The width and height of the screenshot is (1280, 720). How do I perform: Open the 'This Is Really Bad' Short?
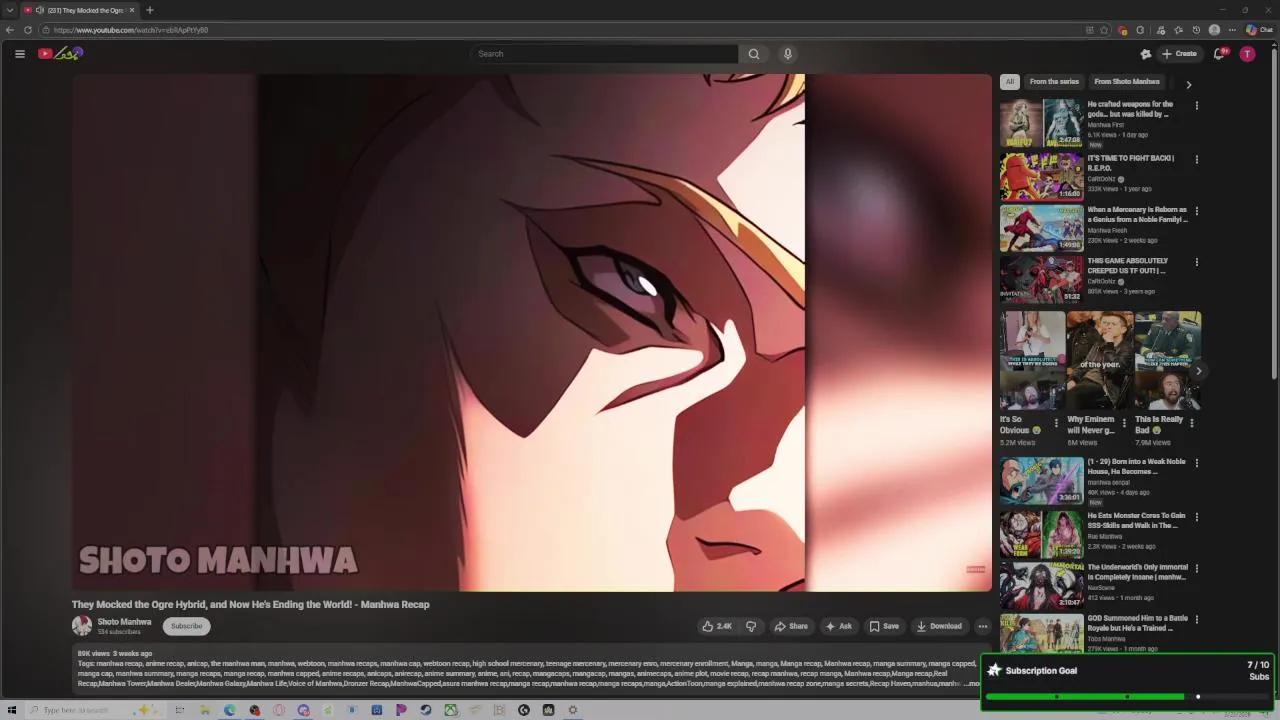[1168, 361]
